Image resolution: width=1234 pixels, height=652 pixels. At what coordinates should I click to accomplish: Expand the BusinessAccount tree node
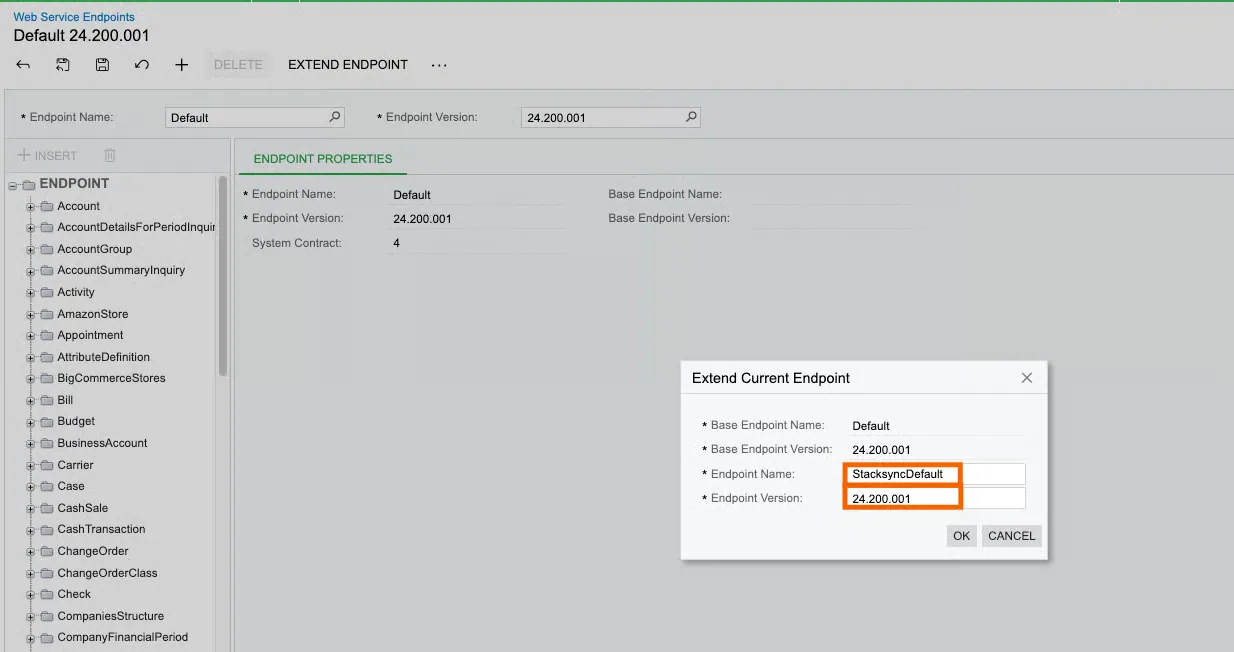point(30,444)
